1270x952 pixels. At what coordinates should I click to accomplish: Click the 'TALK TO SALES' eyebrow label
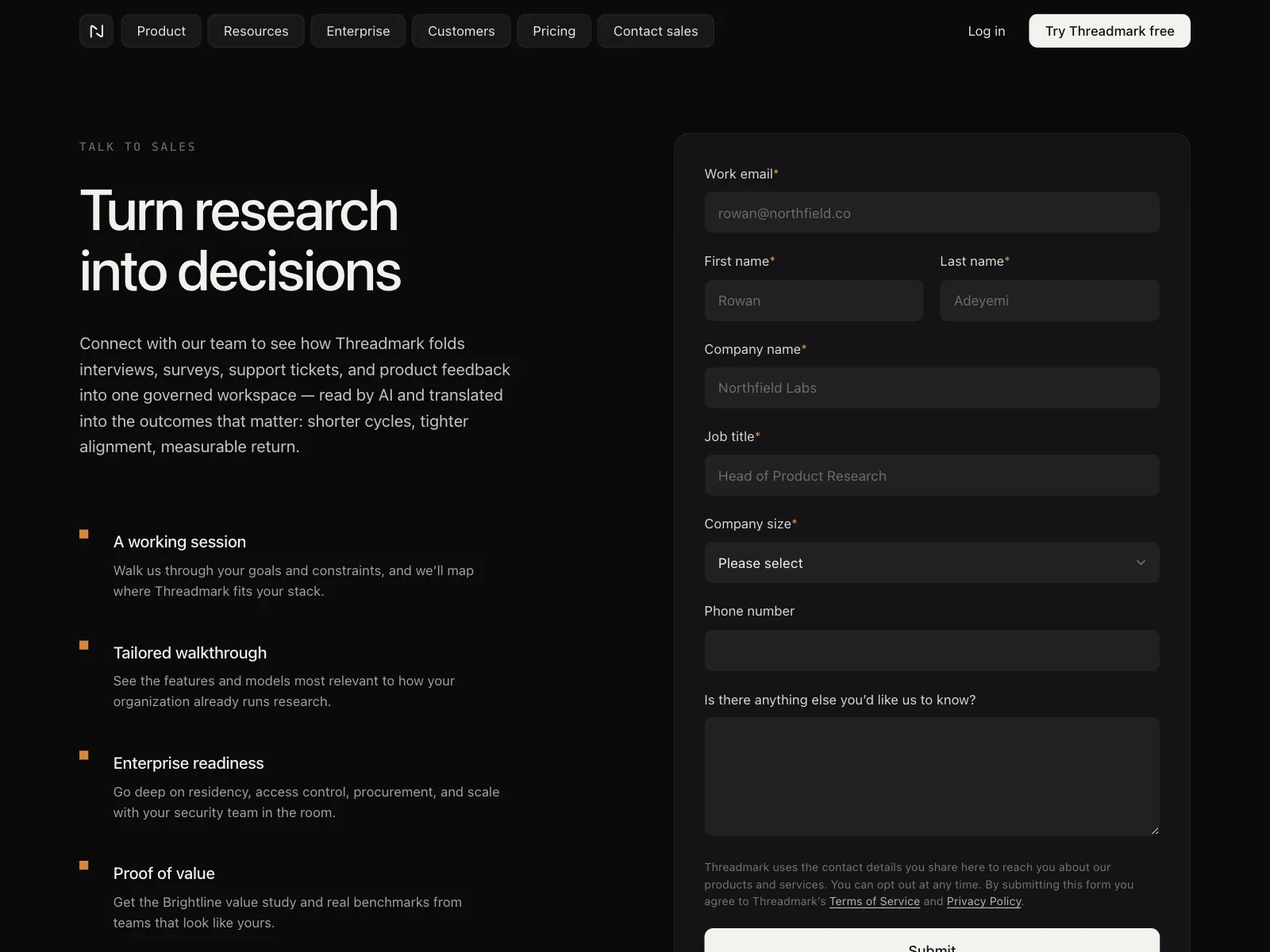137,147
